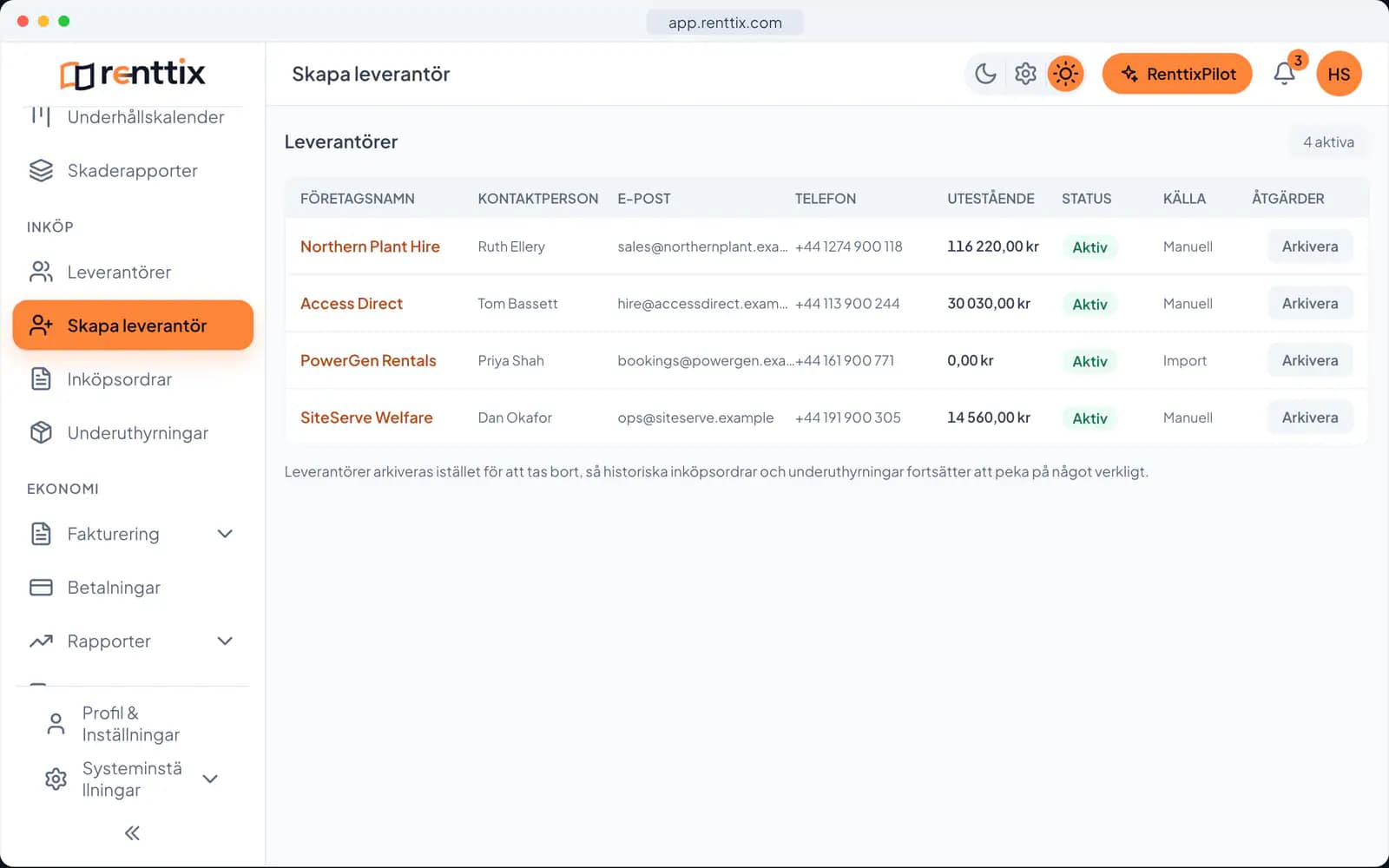Click the 116 220,00 kr amount
The height and width of the screenshot is (868, 1389).
click(993, 247)
